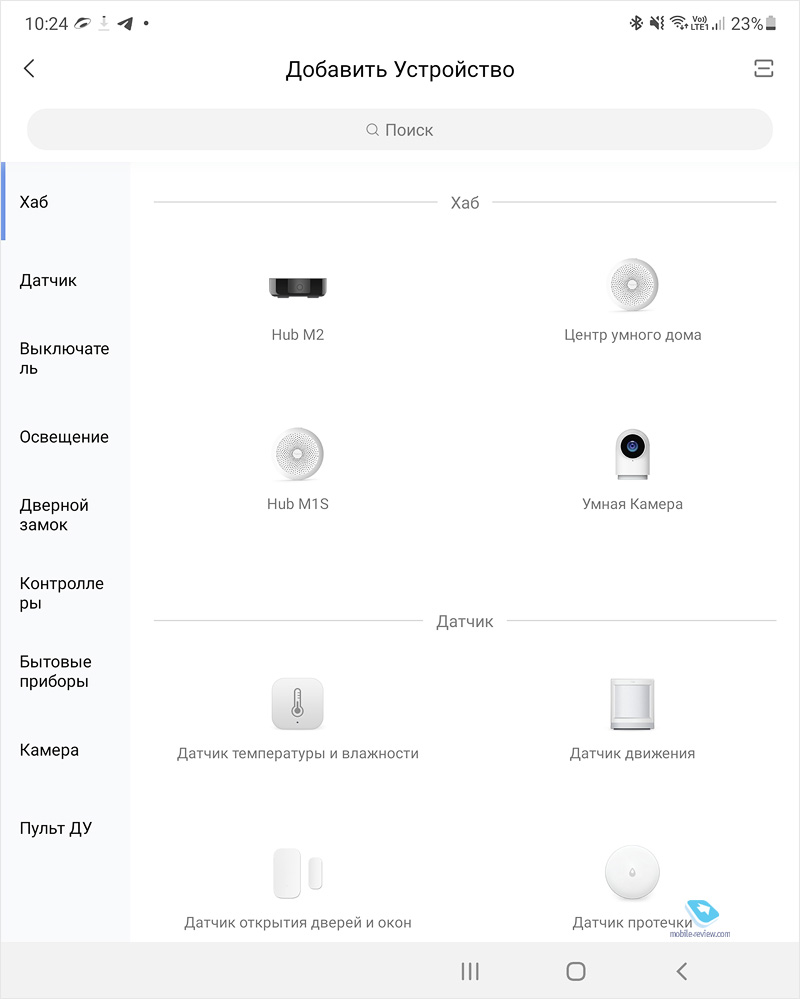Choose the temperature and humidity sensor icon
This screenshot has height=999, width=800.
tap(297, 703)
